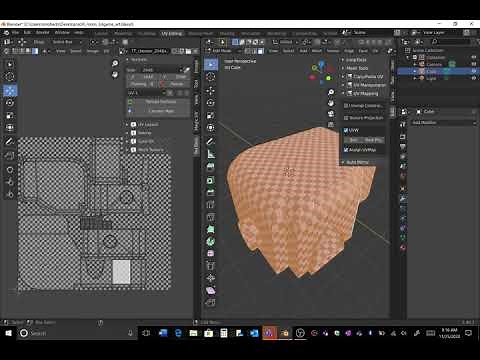
Task: Open the Modifiers tab in the Properties editor
Action: (x=403, y=199)
